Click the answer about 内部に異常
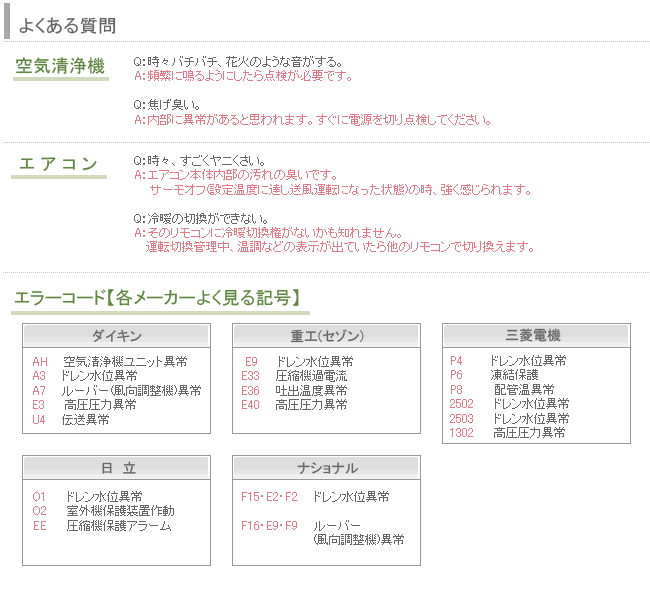650x589 pixels. point(312,120)
